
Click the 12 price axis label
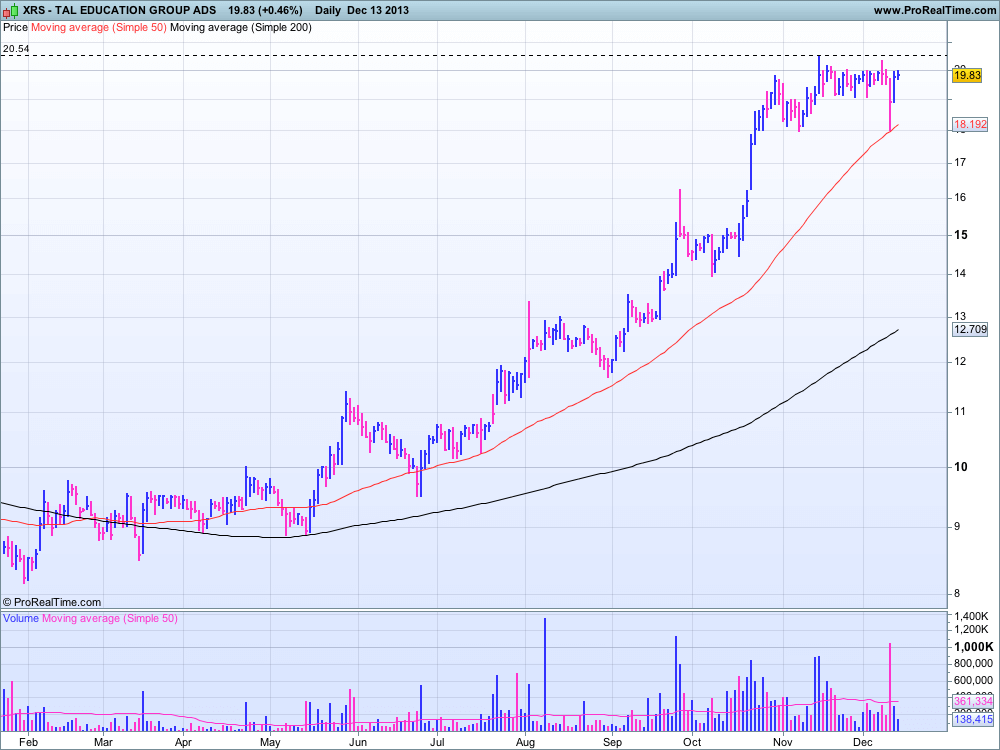point(960,362)
